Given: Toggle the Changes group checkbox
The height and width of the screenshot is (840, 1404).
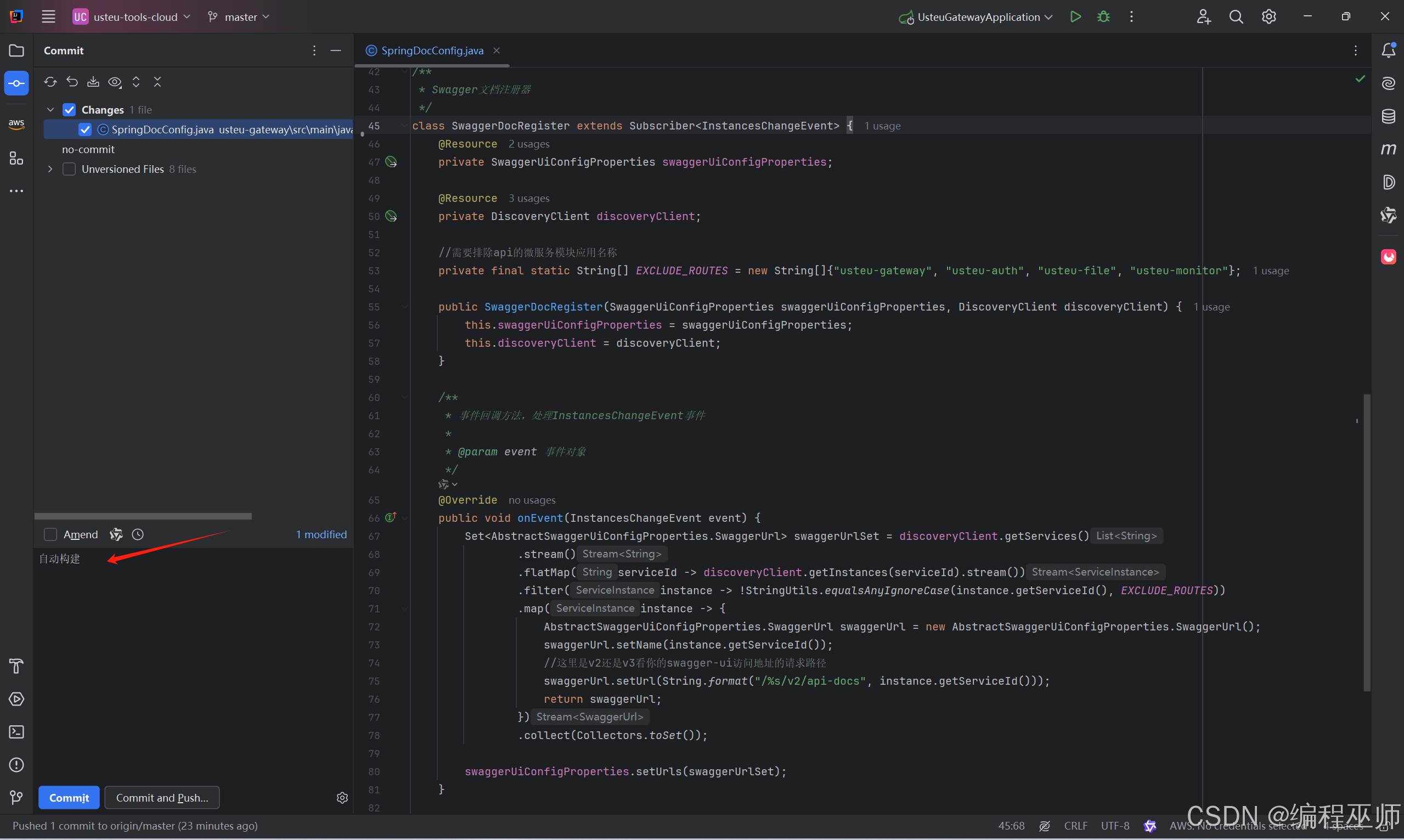Looking at the screenshot, I should point(69,110).
